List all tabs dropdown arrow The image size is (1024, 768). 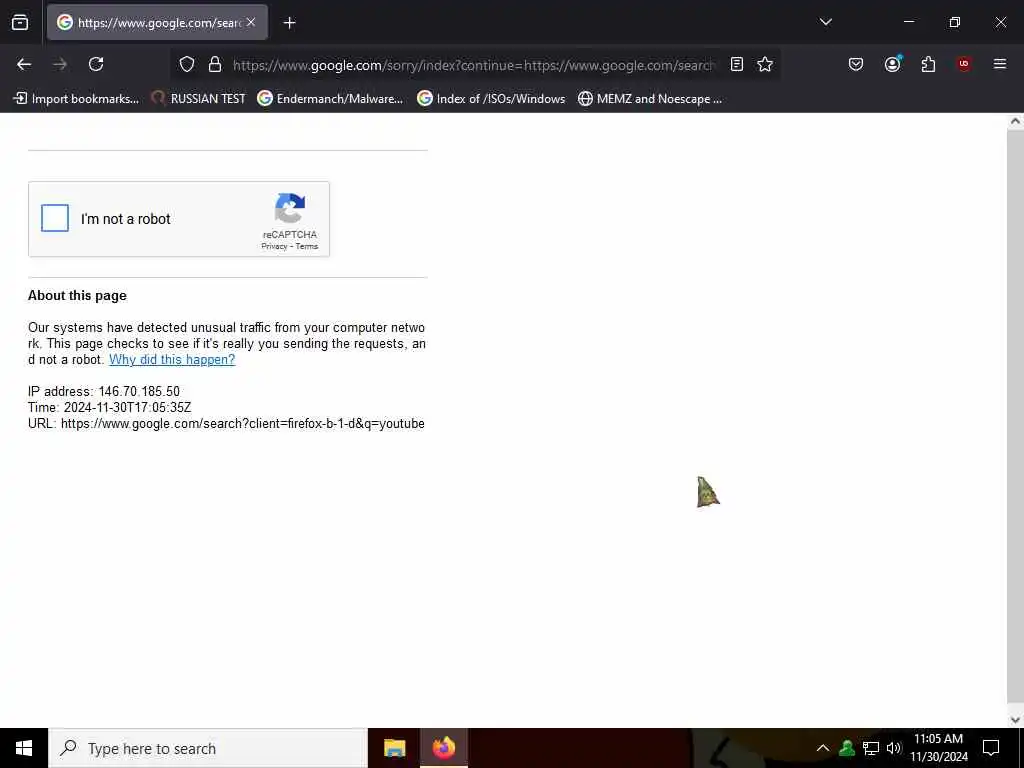point(825,22)
